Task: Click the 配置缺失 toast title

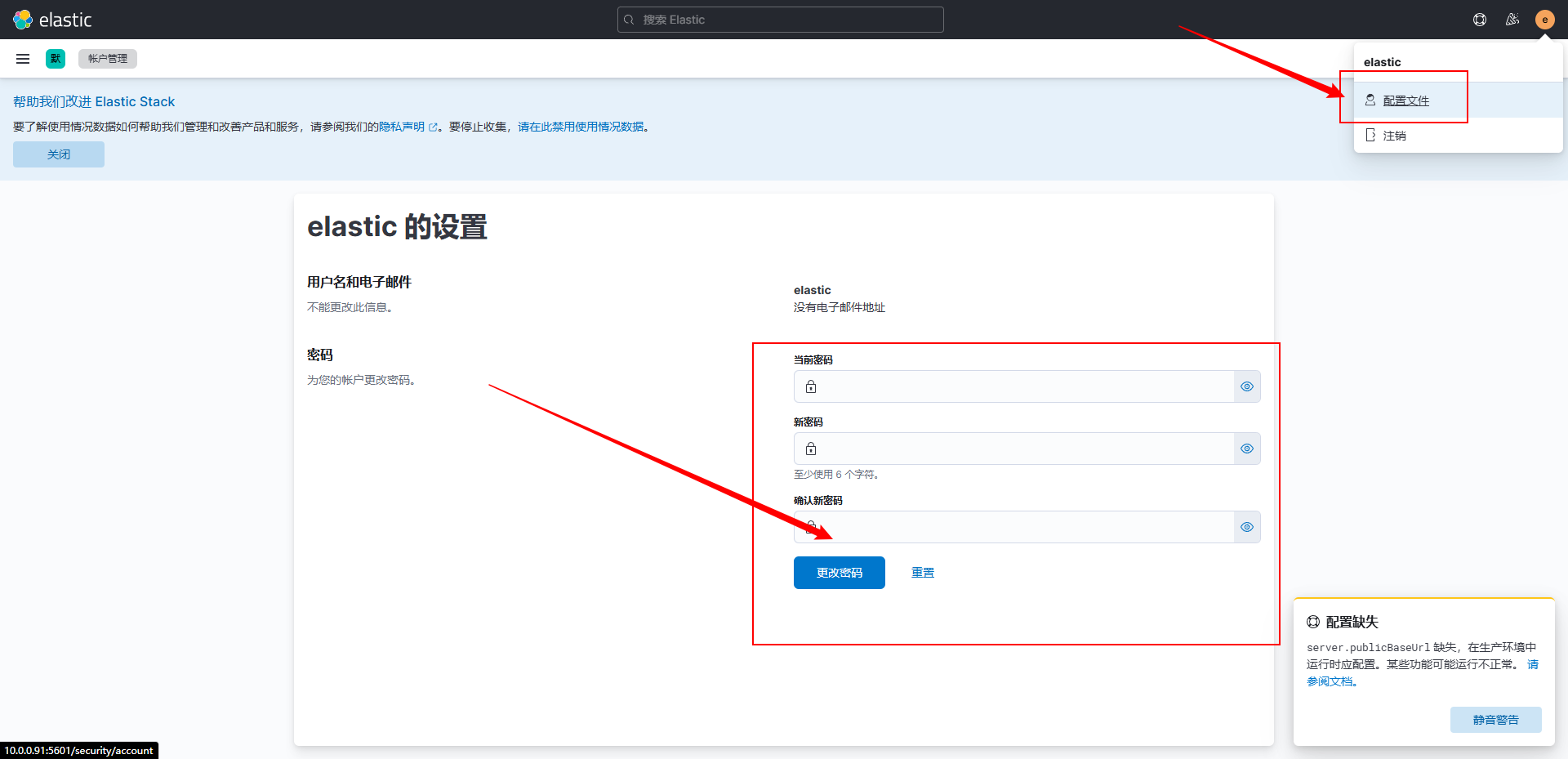Action: (x=1352, y=622)
